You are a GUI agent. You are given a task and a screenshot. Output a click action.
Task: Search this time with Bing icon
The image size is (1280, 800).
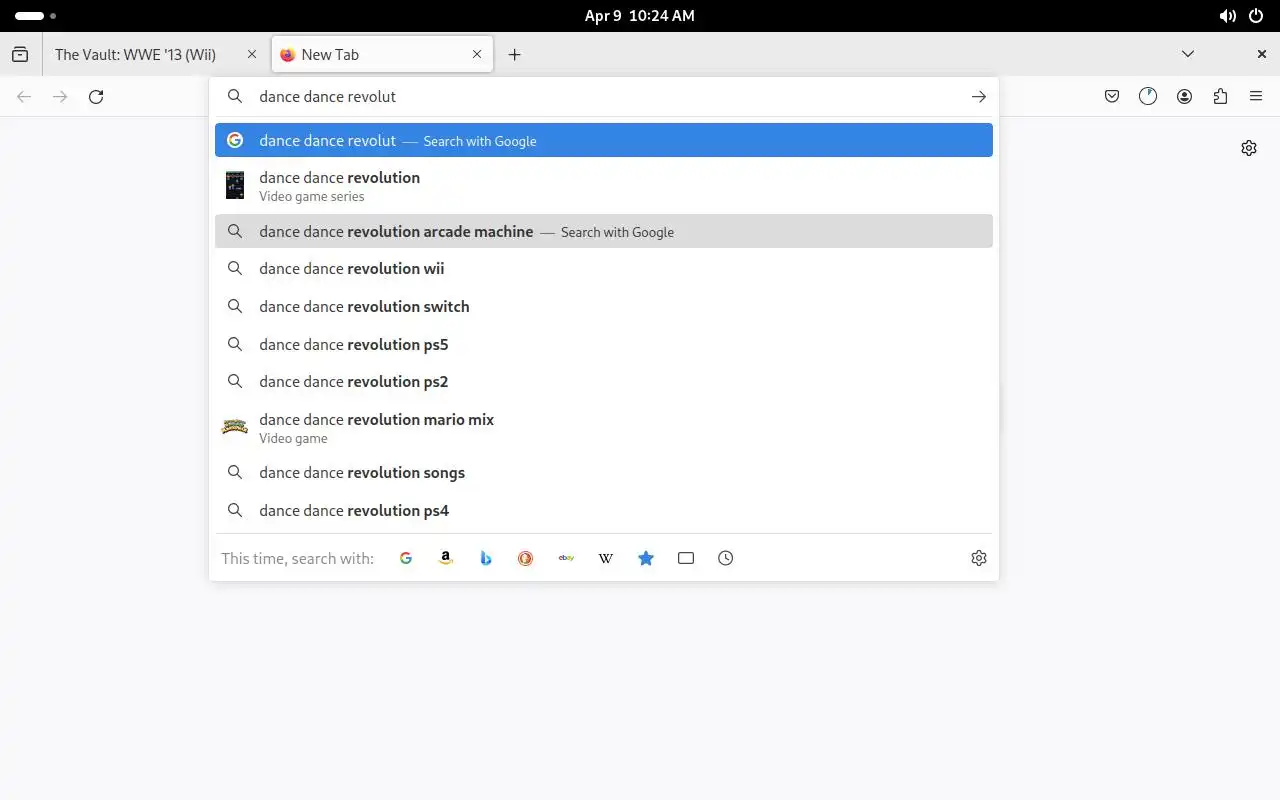pyautogui.click(x=486, y=558)
